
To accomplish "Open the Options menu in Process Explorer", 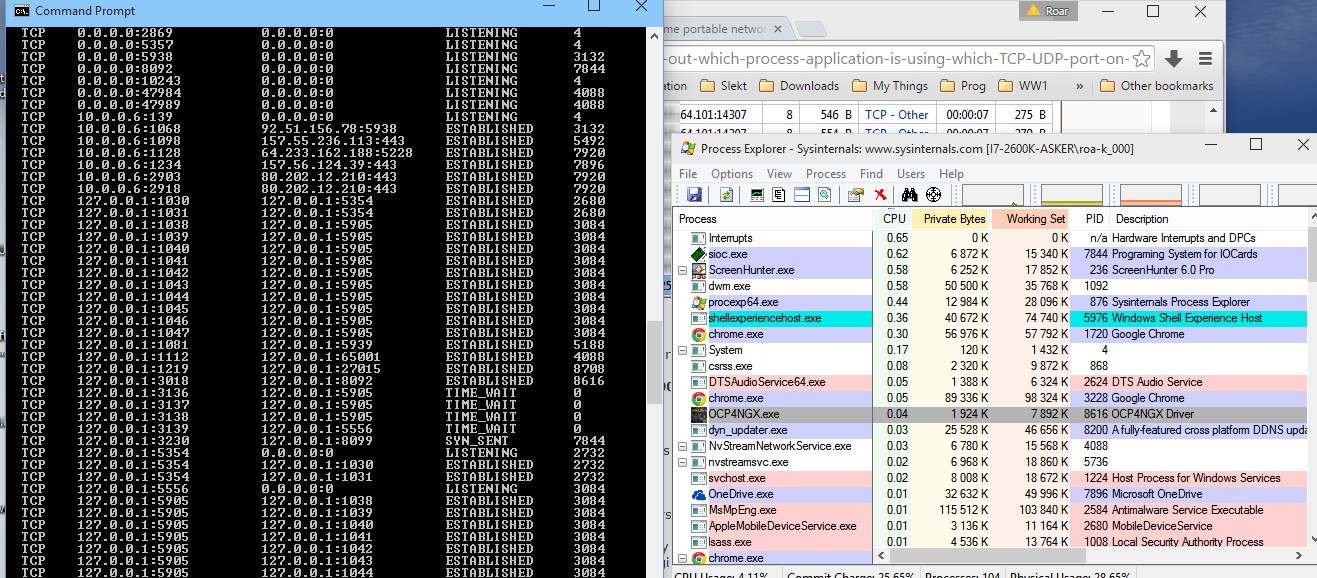I will [732, 173].
